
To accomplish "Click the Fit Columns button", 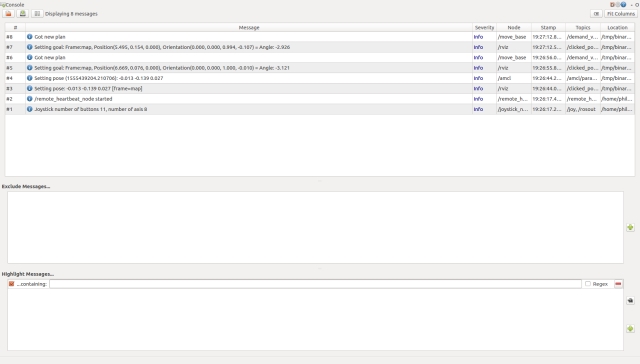I will tap(621, 13).
